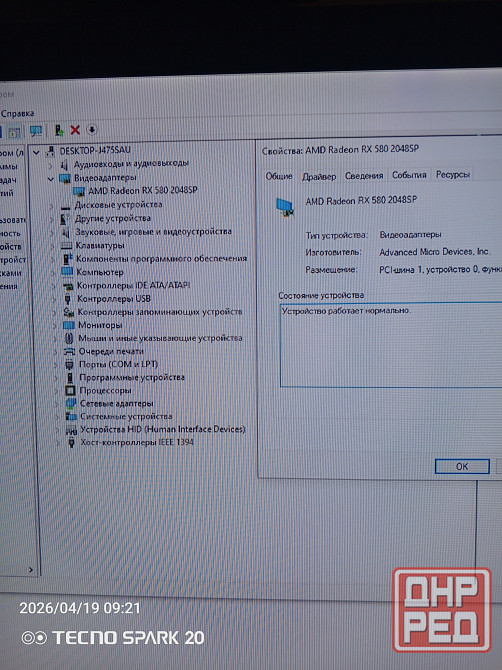The image size is (502, 670).
Task: Click the Контроллеры IDE ATA/ATAPI icon
Action: [68, 286]
